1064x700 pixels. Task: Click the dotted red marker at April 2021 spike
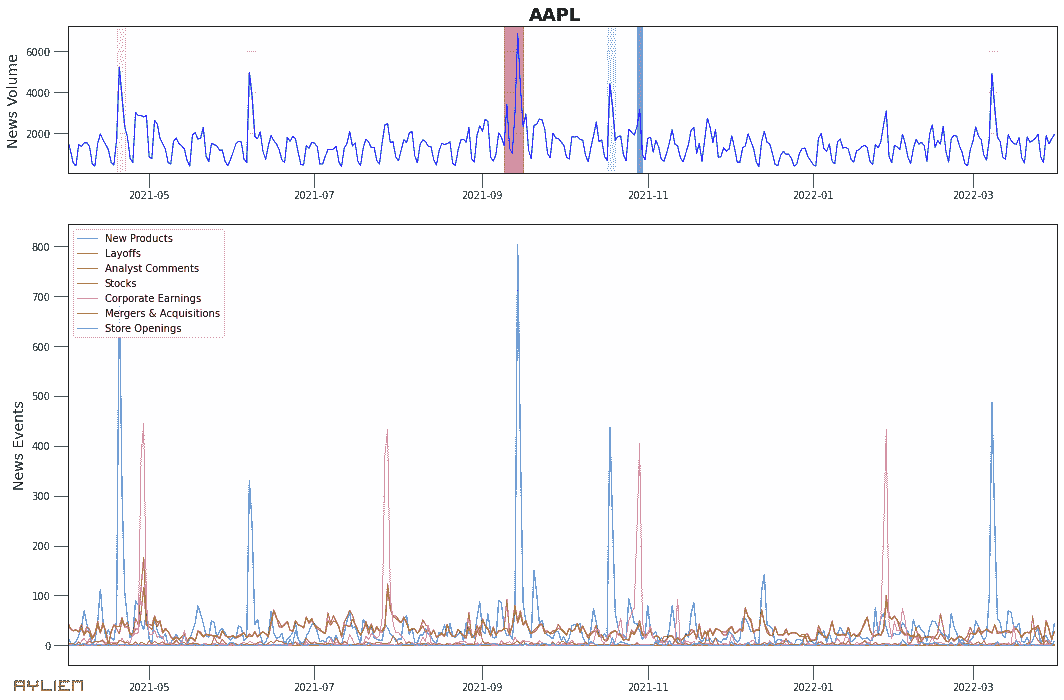point(121,100)
